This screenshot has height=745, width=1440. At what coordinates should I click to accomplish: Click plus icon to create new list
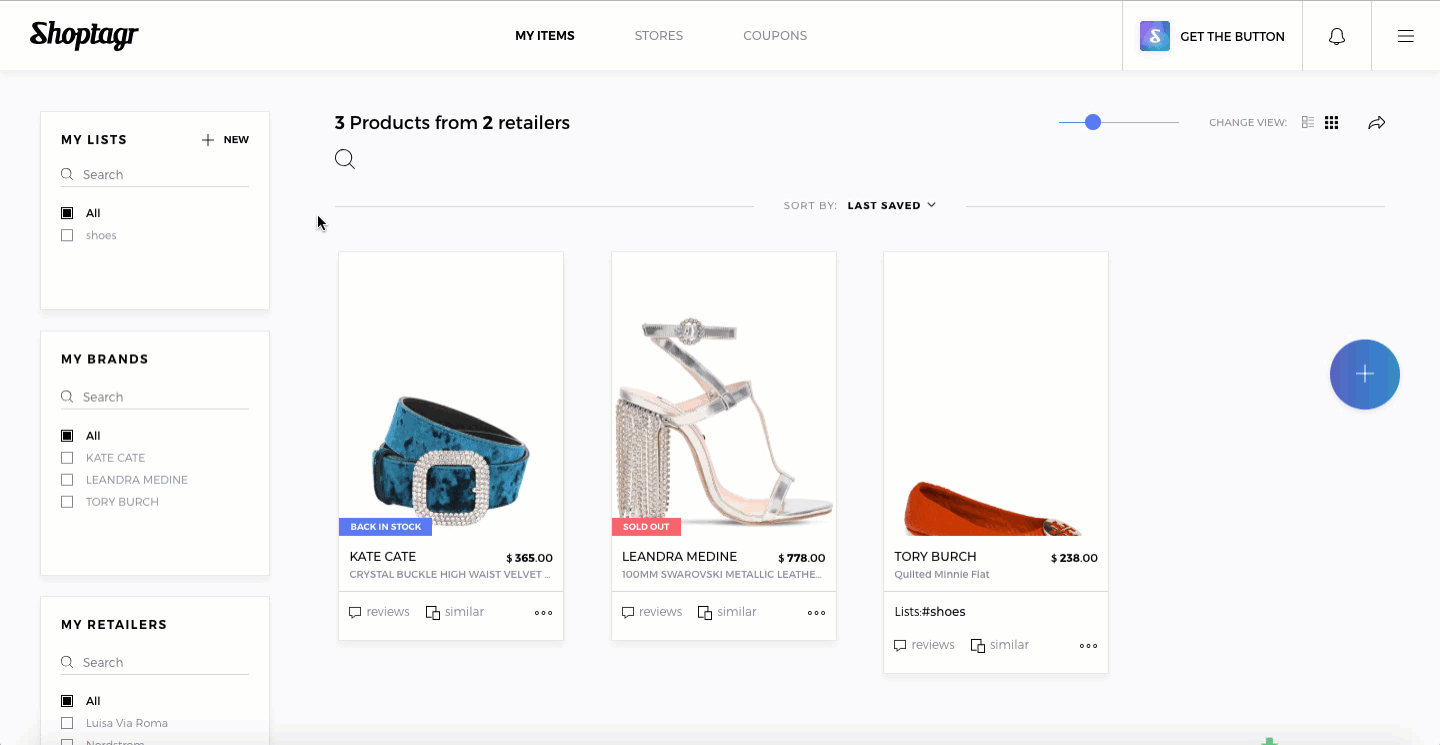[208, 140]
